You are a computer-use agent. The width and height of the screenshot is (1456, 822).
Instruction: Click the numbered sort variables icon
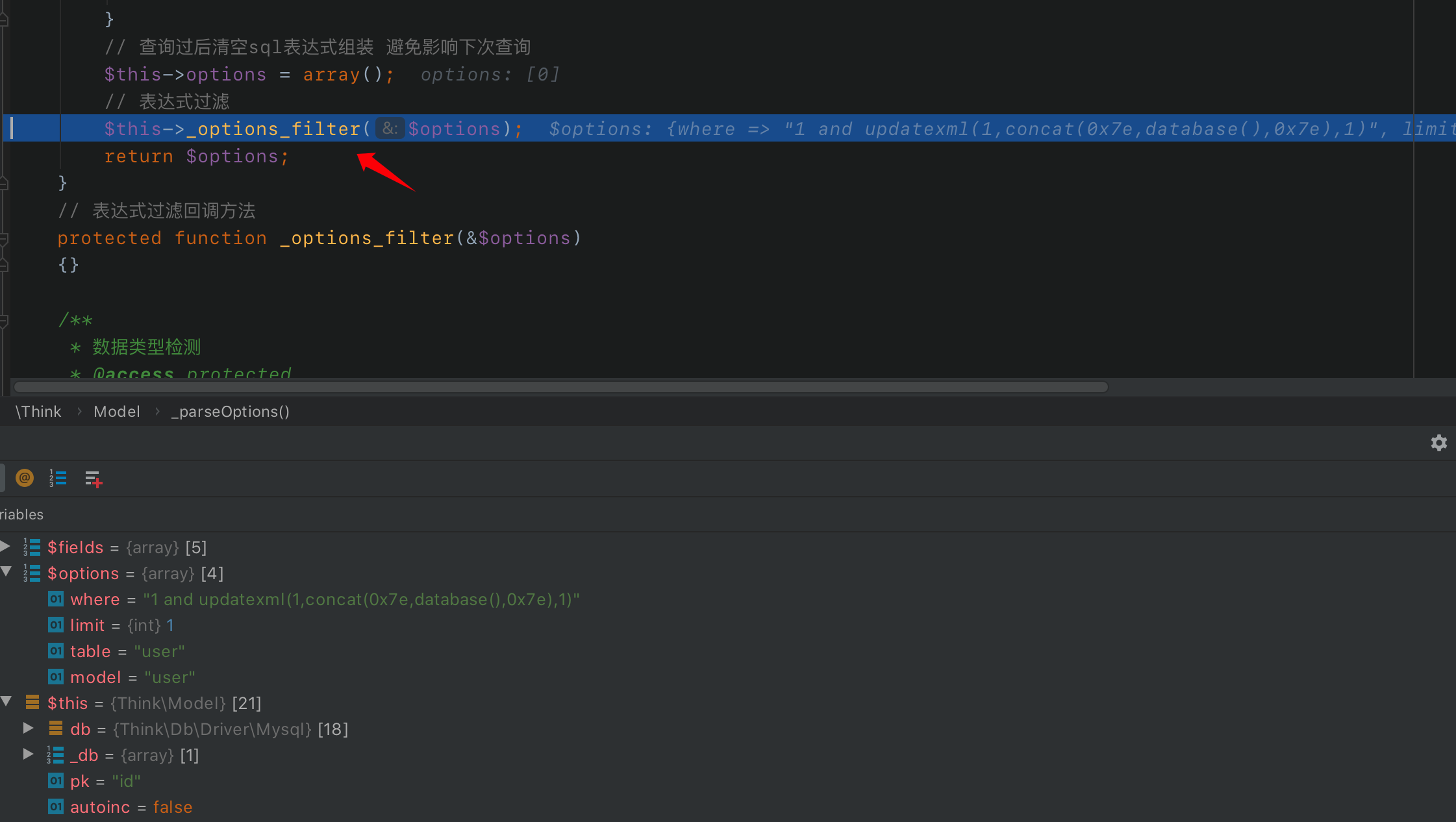coord(58,479)
